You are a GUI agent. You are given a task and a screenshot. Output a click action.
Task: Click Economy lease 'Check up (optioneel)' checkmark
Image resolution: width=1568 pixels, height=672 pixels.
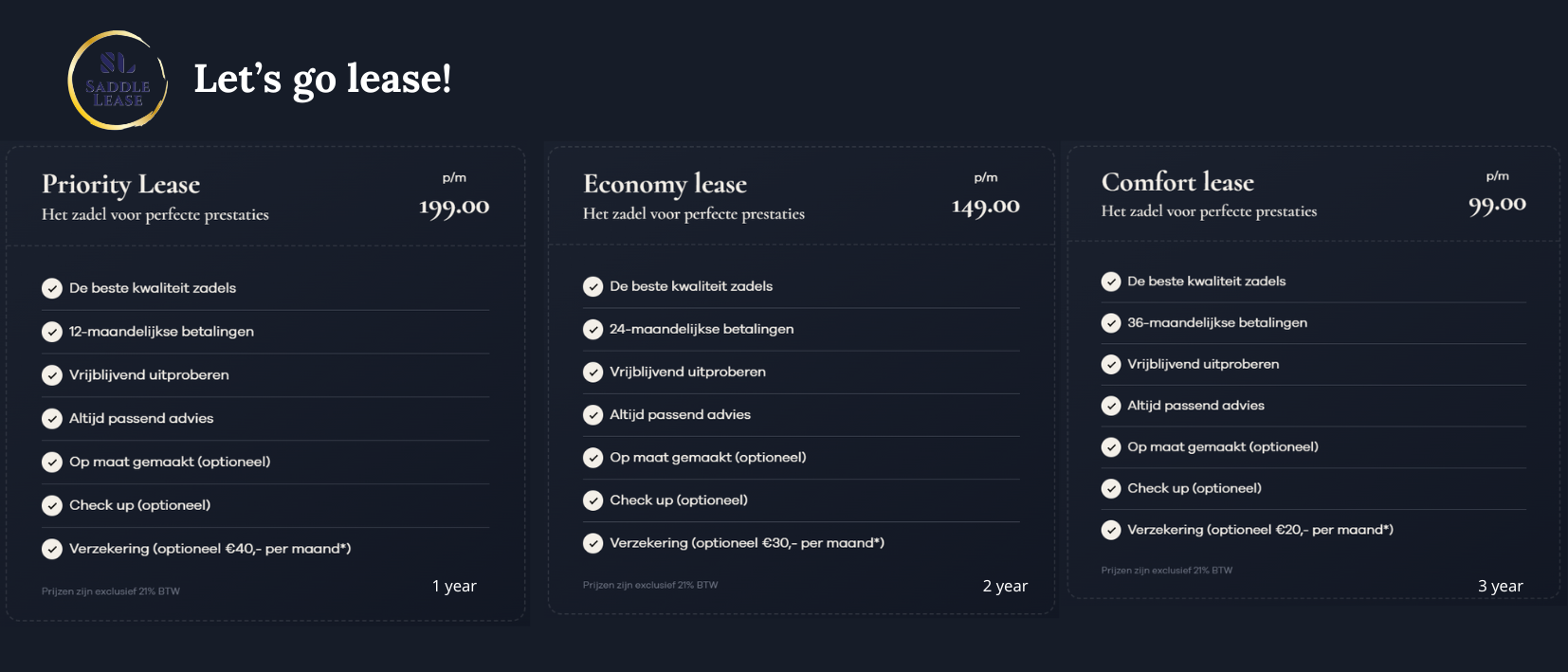[x=593, y=500]
